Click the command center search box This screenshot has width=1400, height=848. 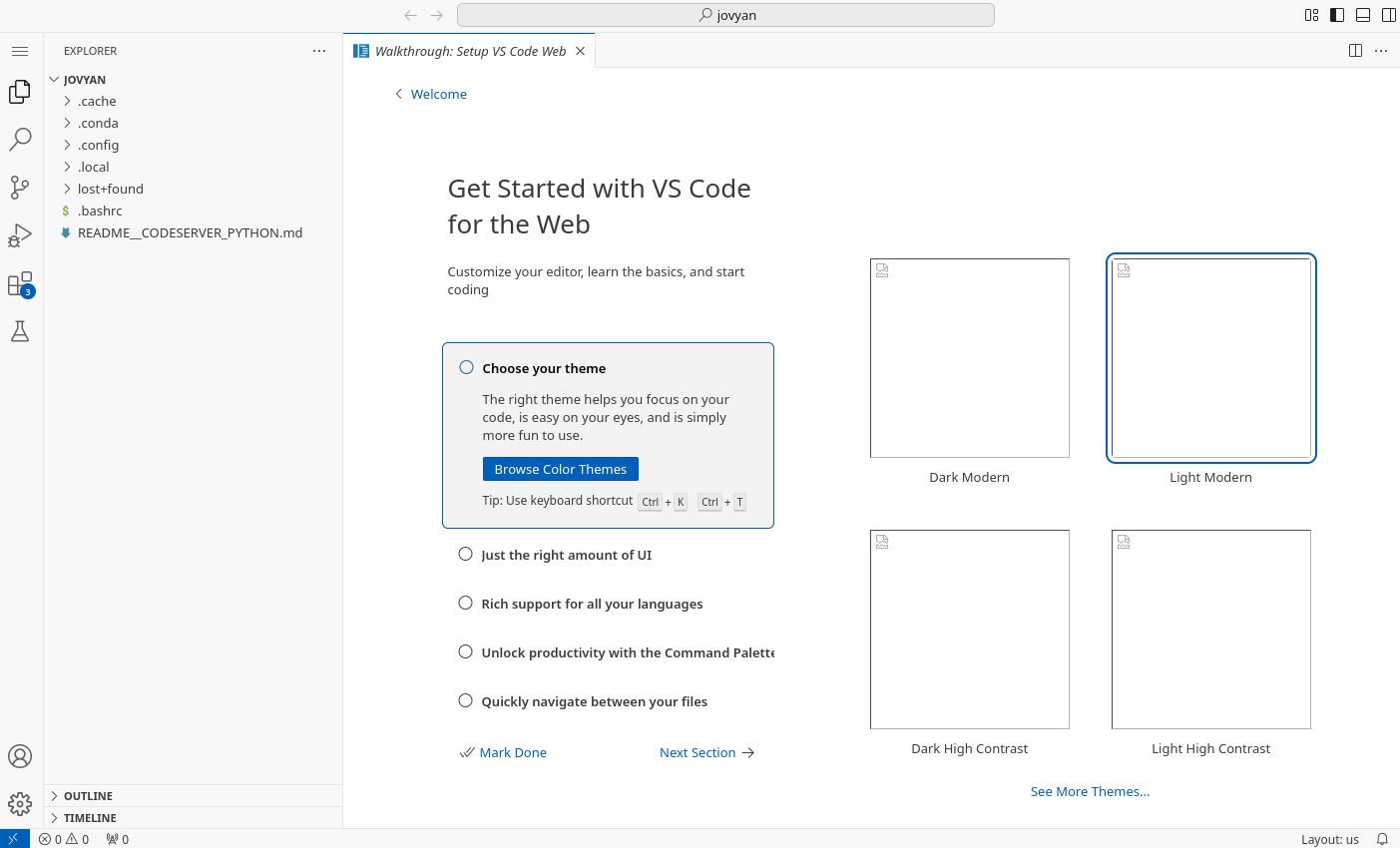[x=725, y=15]
